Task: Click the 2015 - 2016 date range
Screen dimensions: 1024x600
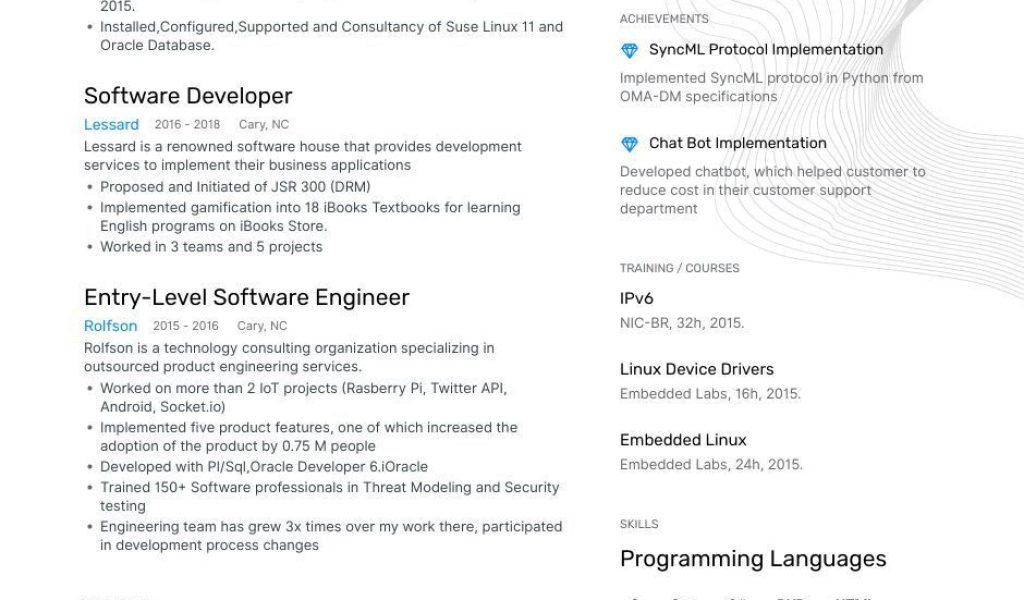Action: coord(185,326)
